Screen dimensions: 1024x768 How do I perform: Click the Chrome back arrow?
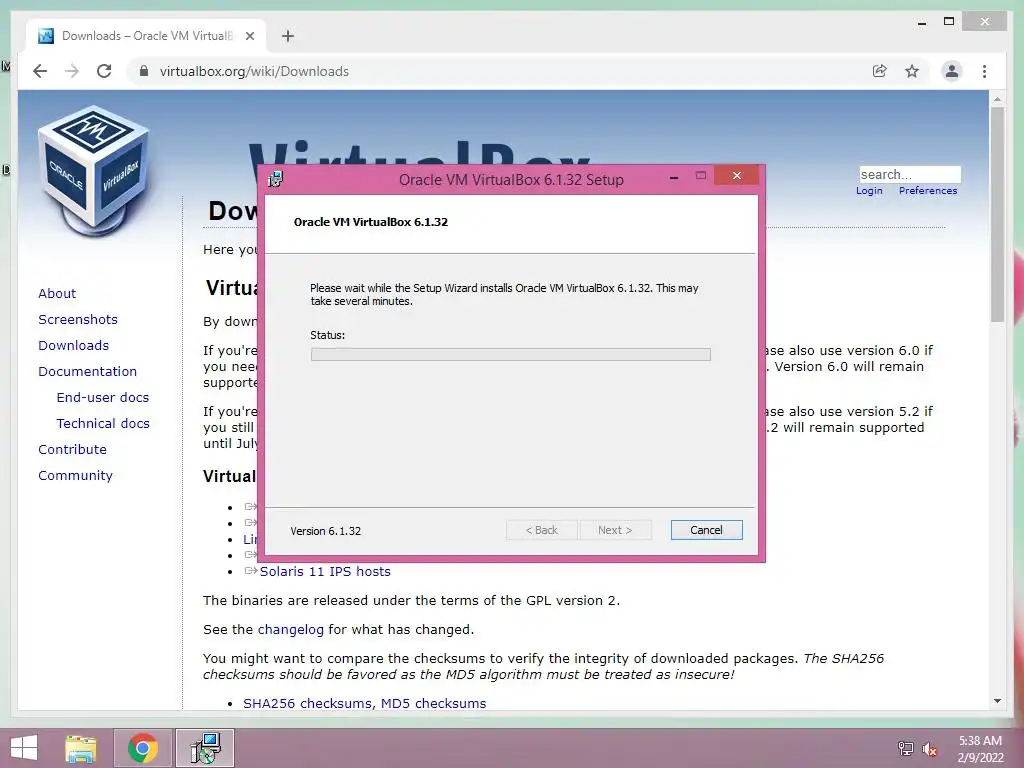point(40,71)
